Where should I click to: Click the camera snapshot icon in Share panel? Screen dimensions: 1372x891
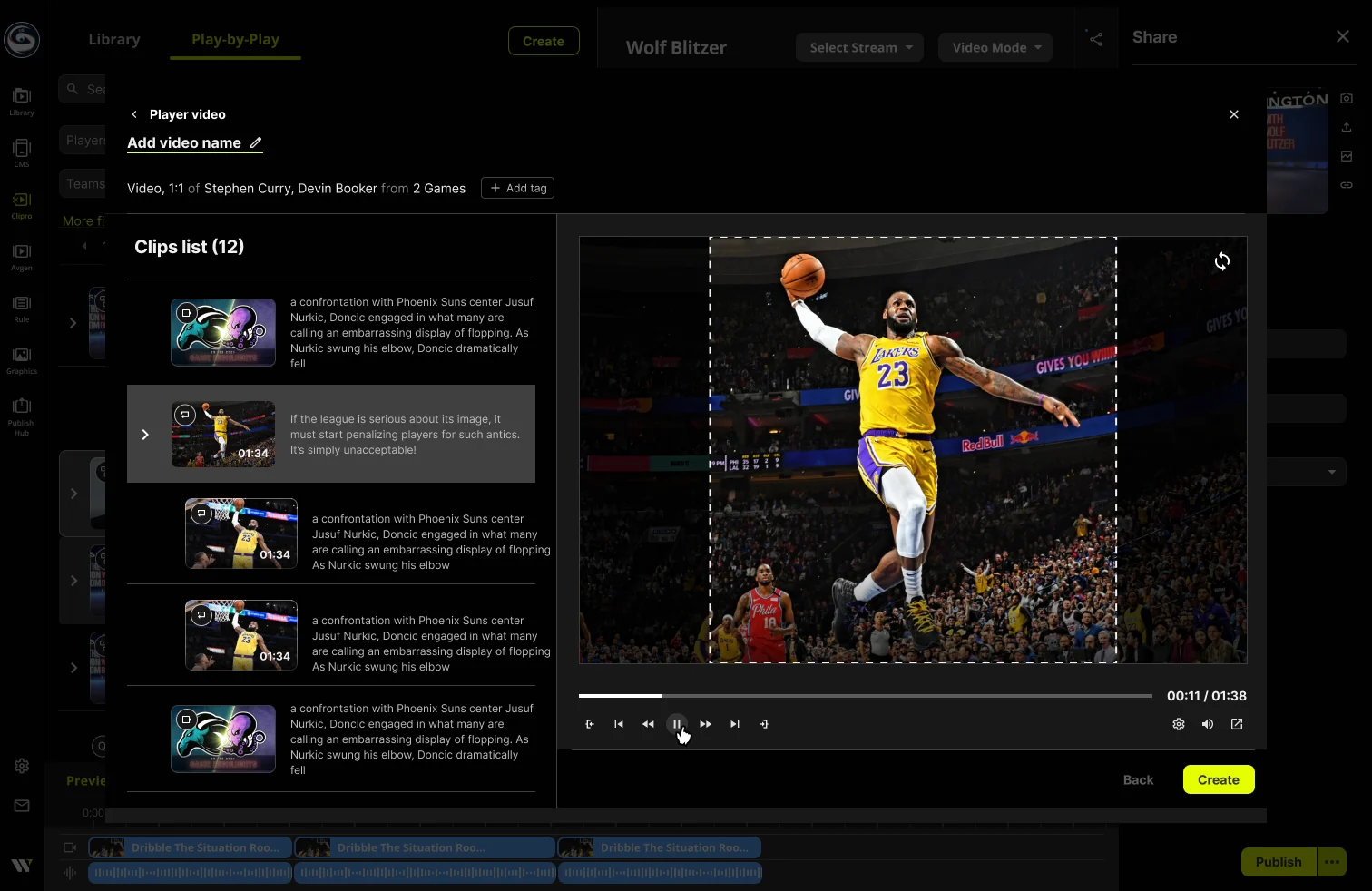click(1347, 98)
